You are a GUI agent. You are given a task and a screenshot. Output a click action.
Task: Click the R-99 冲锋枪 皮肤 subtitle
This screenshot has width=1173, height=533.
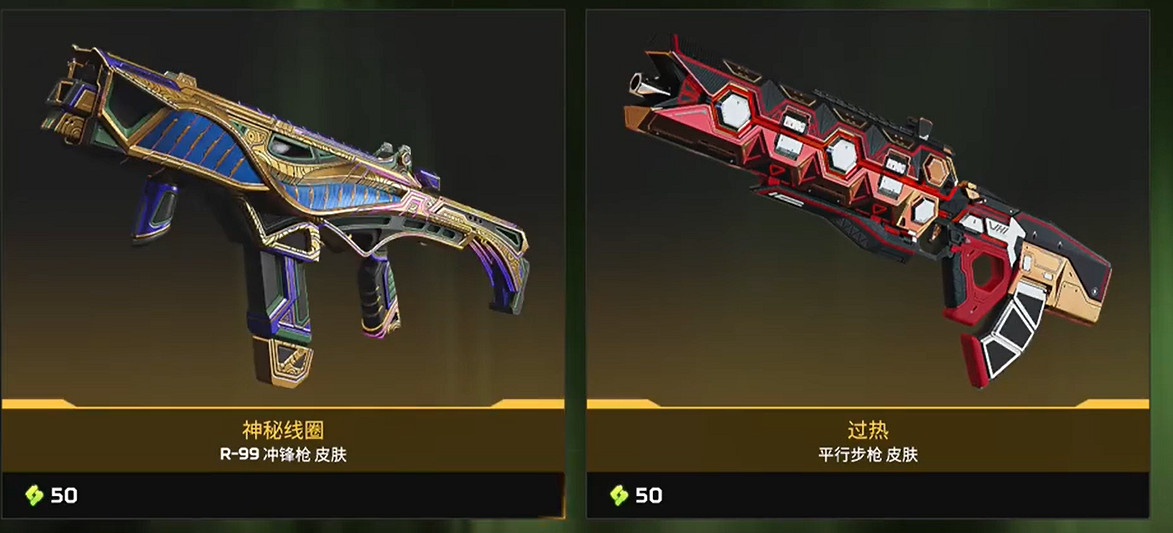pos(283,455)
